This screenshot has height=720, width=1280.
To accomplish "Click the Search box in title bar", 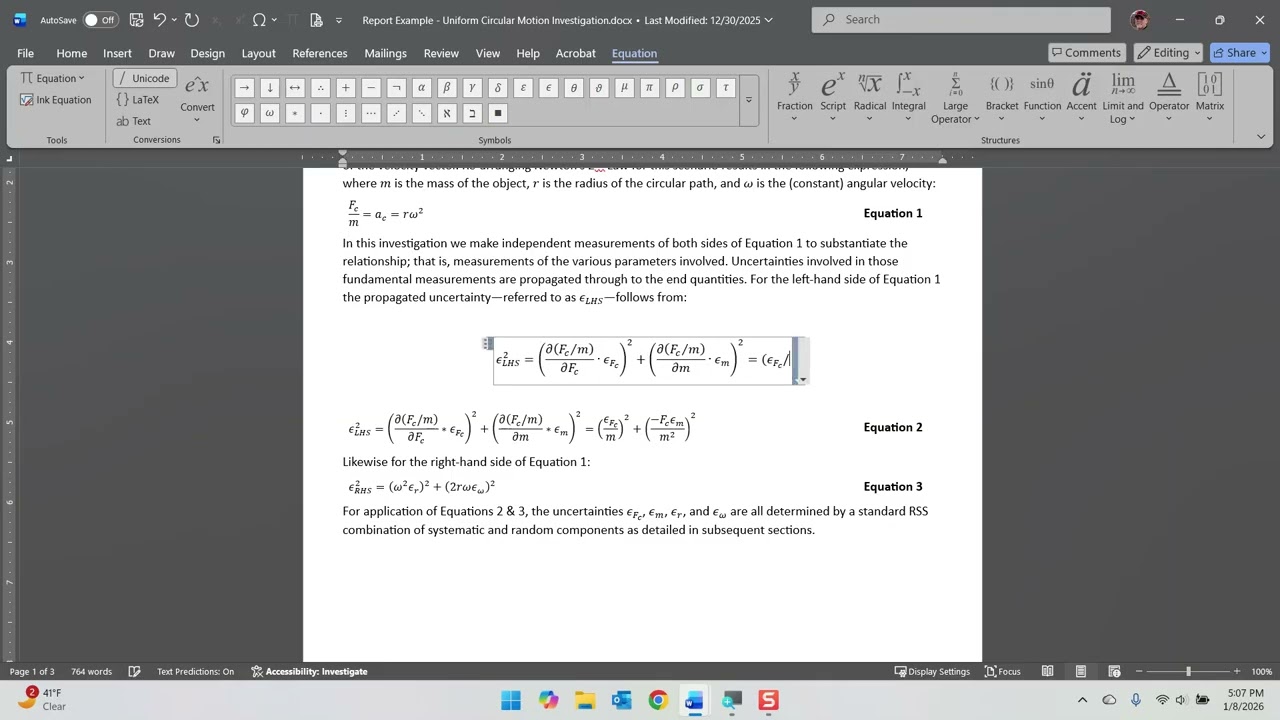I will [x=961, y=20].
